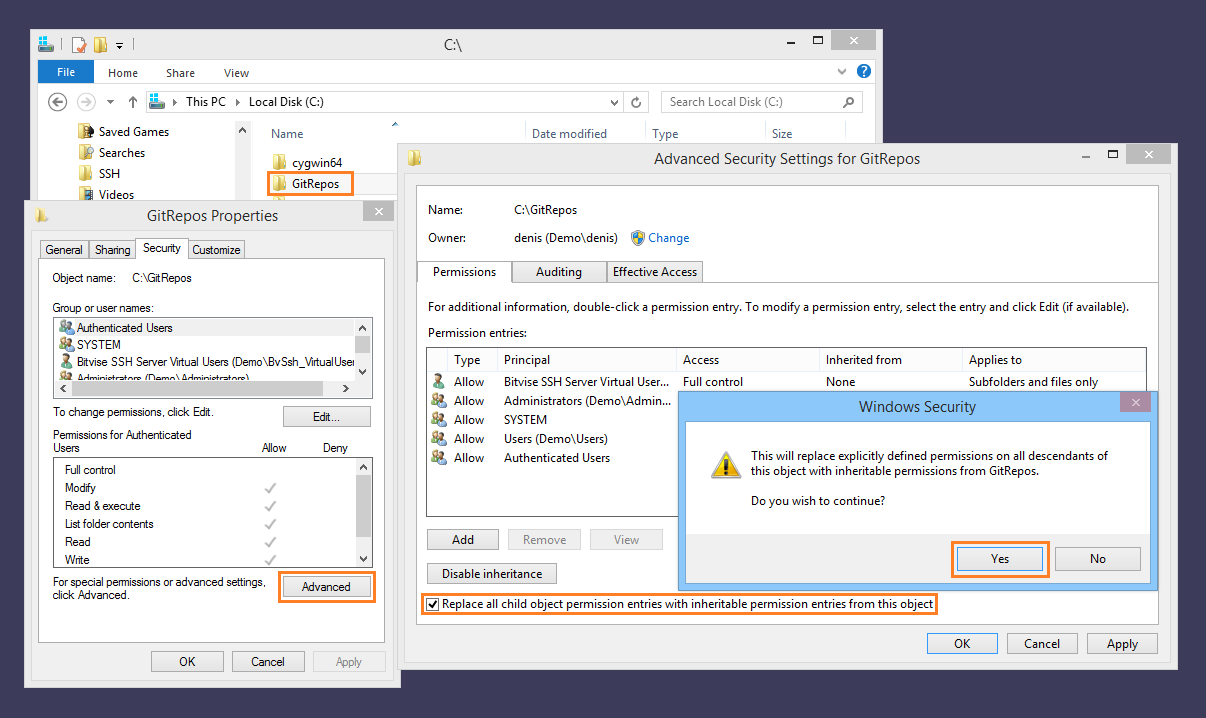The height and width of the screenshot is (718, 1206).
Task: Click Edit... to change permissions
Action: [x=327, y=417]
